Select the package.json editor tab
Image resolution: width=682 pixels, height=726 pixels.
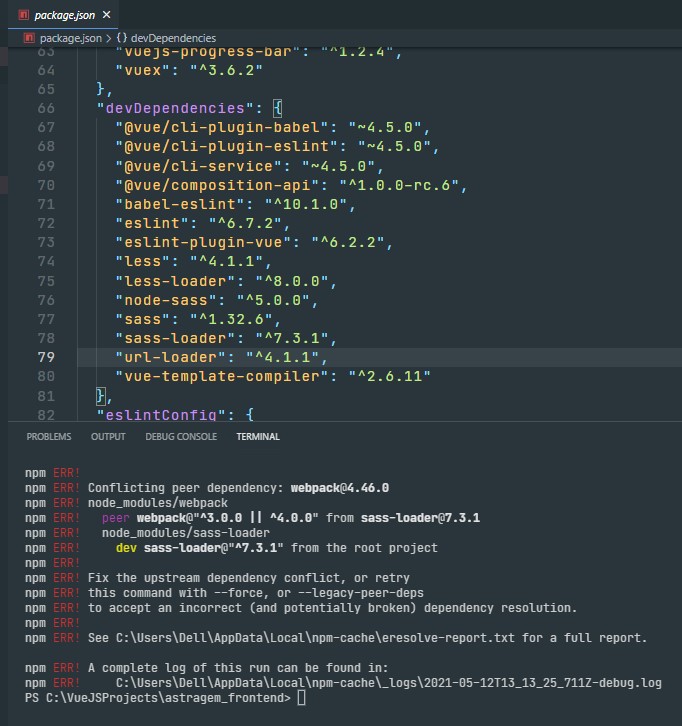coord(63,15)
